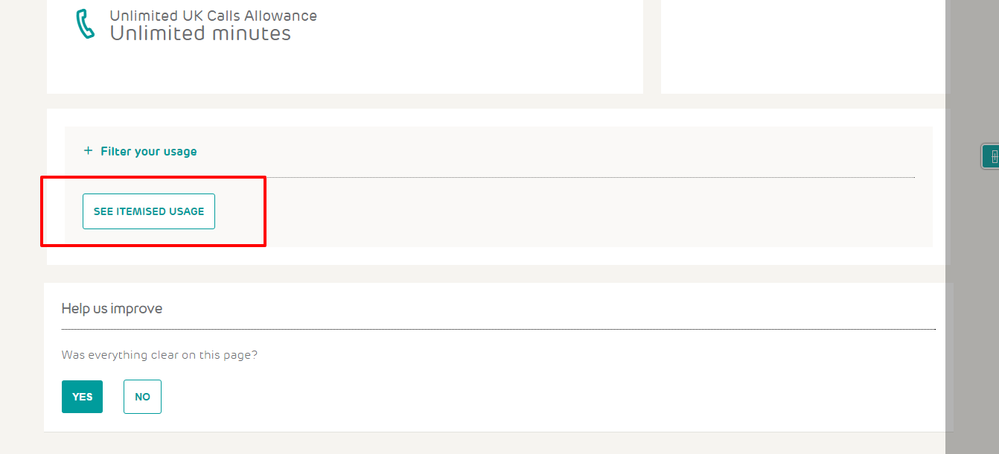The width and height of the screenshot is (999, 454).
Task: Click empty space right of the NO button
Action: pyautogui.click(x=500, y=397)
